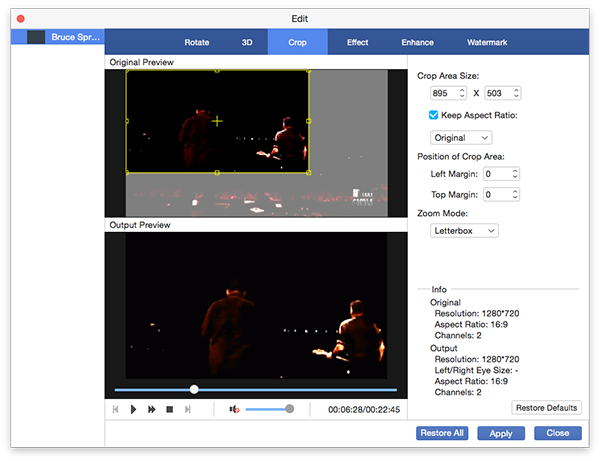Click the Output 'Resolution: 1280*720' text
Screen dimensions: 600x461
[477, 359]
